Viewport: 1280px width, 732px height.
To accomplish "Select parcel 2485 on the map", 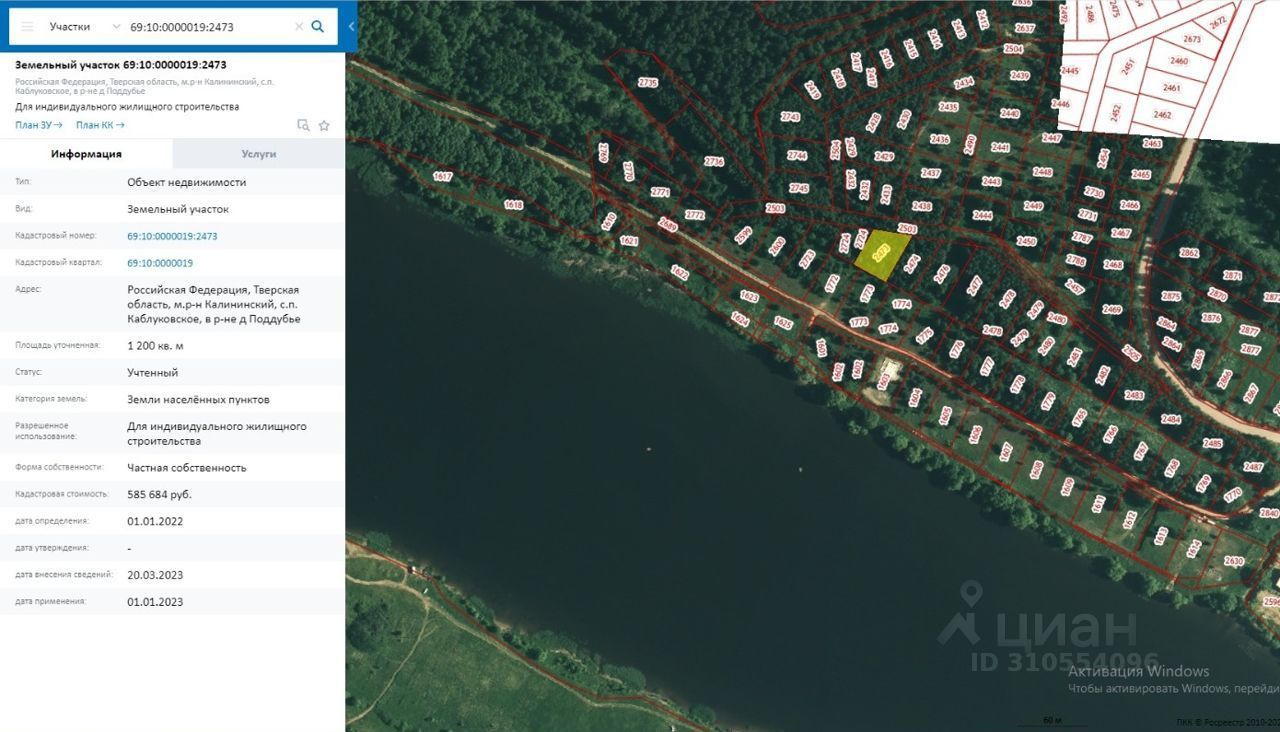I will coord(1213,443).
